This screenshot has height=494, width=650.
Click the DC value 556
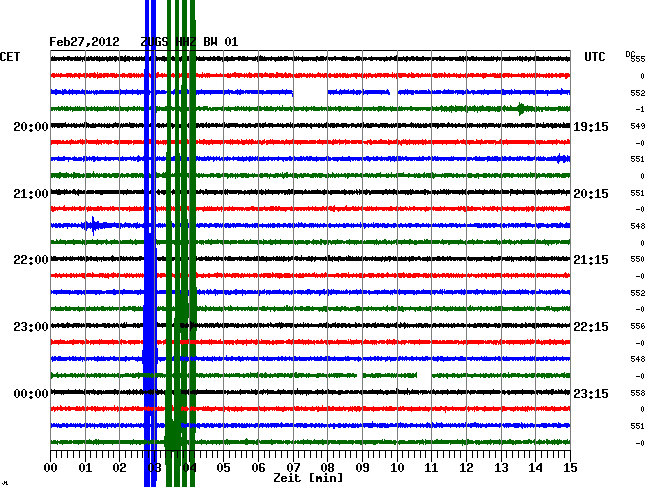[638, 326]
